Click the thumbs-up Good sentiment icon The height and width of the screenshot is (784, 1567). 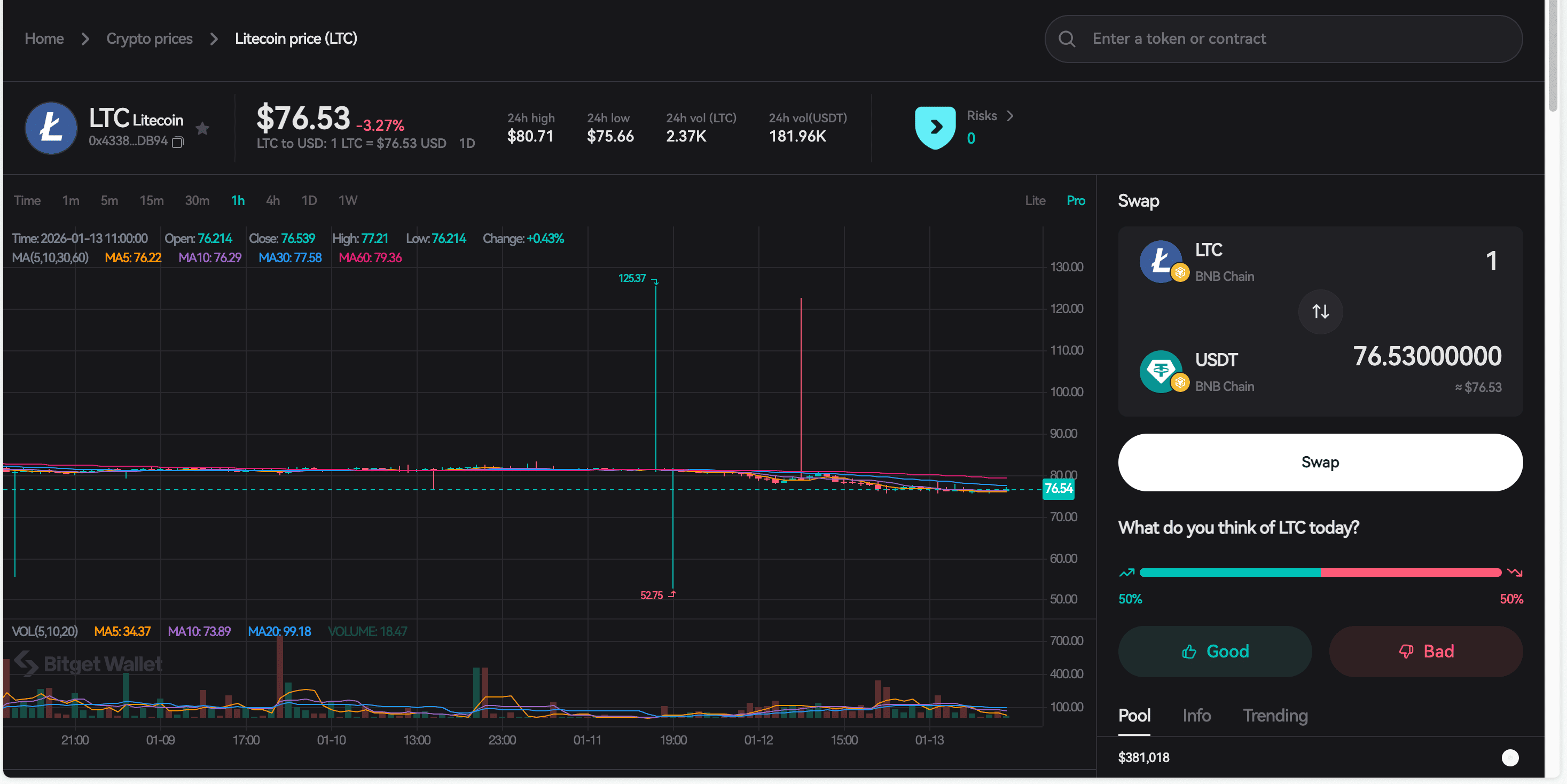point(1189,651)
